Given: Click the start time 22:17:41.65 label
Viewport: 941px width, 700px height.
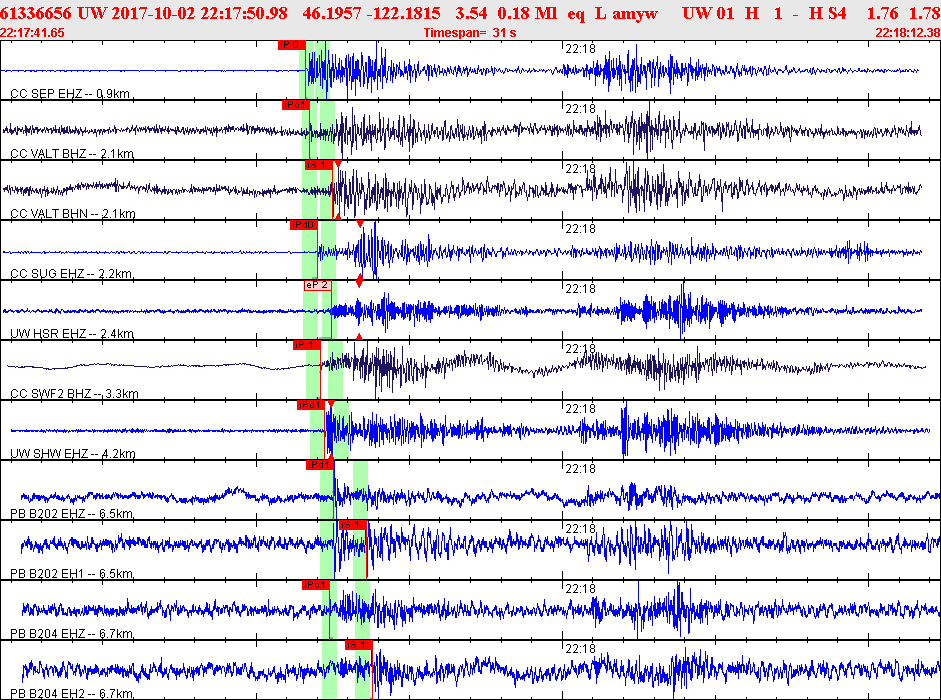Looking at the screenshot, I should click(x=32, y=32).
